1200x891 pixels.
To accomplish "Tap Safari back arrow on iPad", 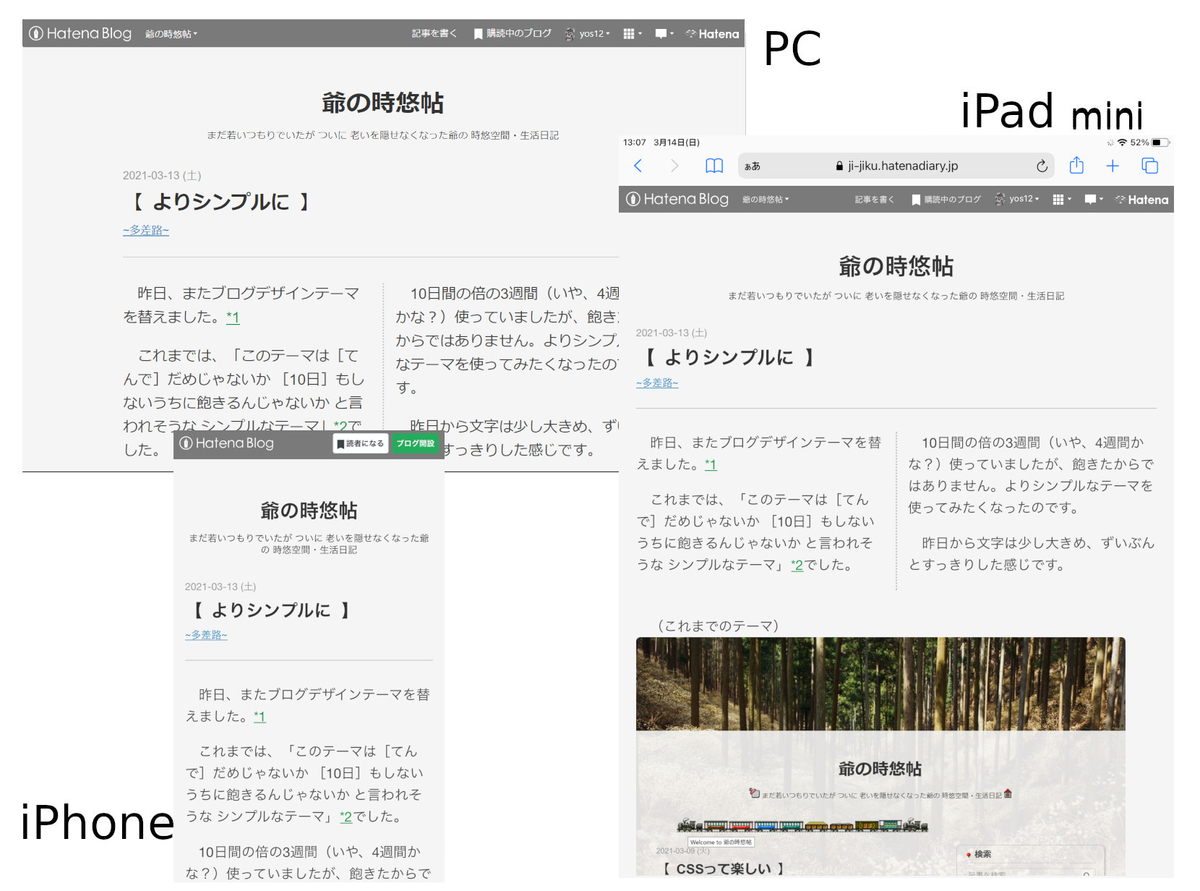I will point(638,165).
